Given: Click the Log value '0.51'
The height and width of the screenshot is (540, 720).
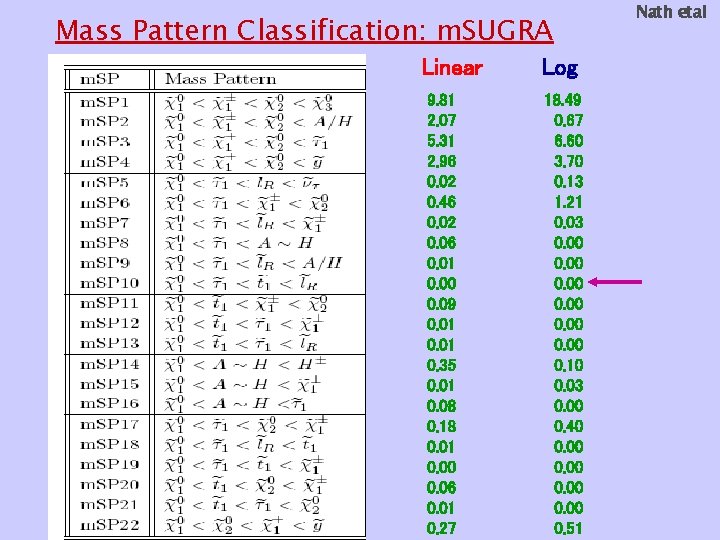Looking at the screenshot, I should point(568,529).
